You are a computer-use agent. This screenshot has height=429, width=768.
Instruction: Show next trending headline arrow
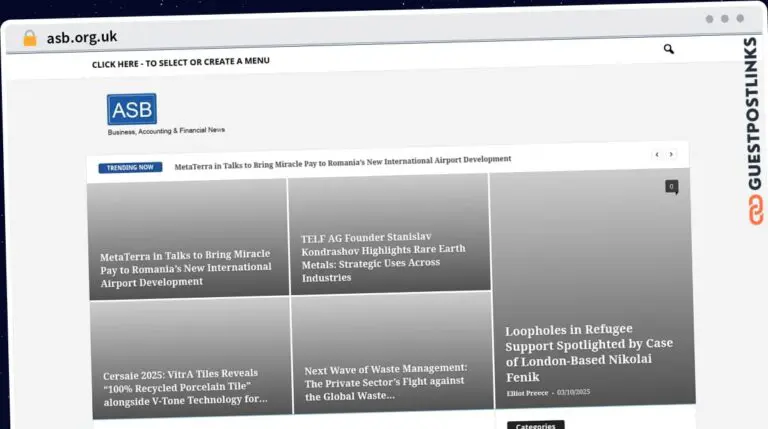[x=671, y=155]
